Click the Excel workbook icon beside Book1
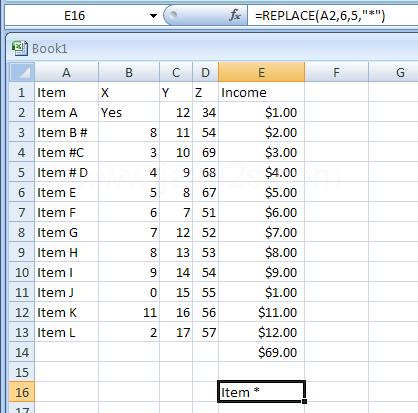 click(20, 48)
